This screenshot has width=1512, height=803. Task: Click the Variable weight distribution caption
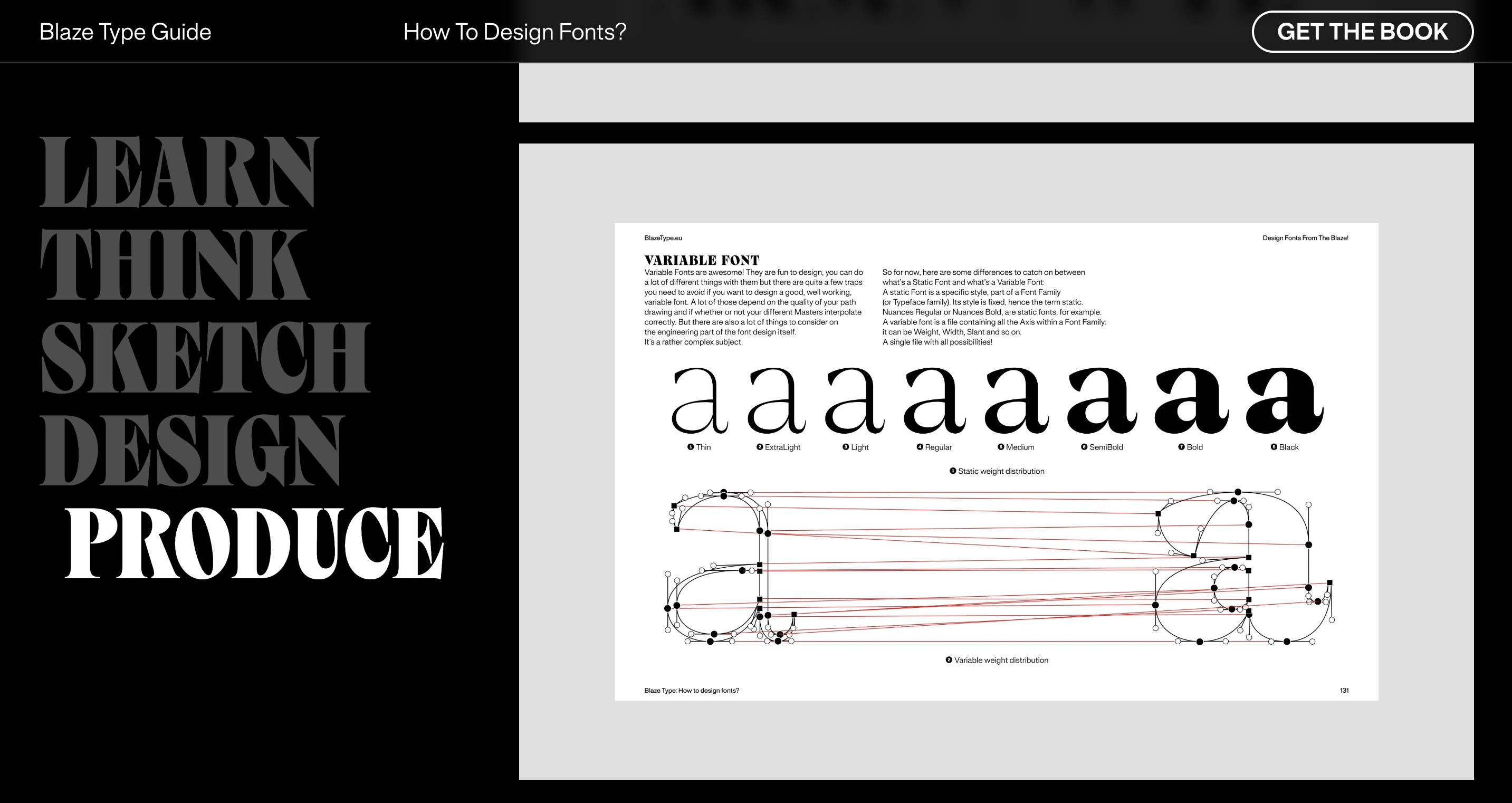[997, 661]
